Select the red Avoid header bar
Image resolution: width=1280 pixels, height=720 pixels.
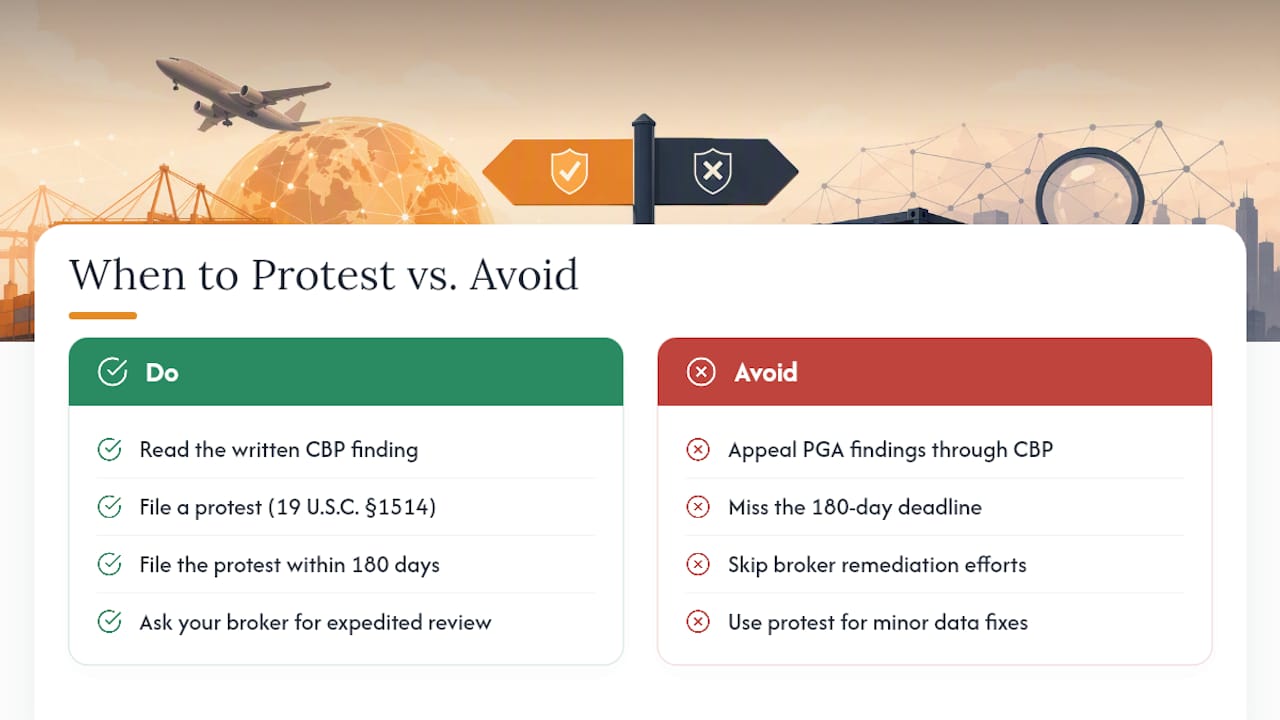click(x=935, y=372)
